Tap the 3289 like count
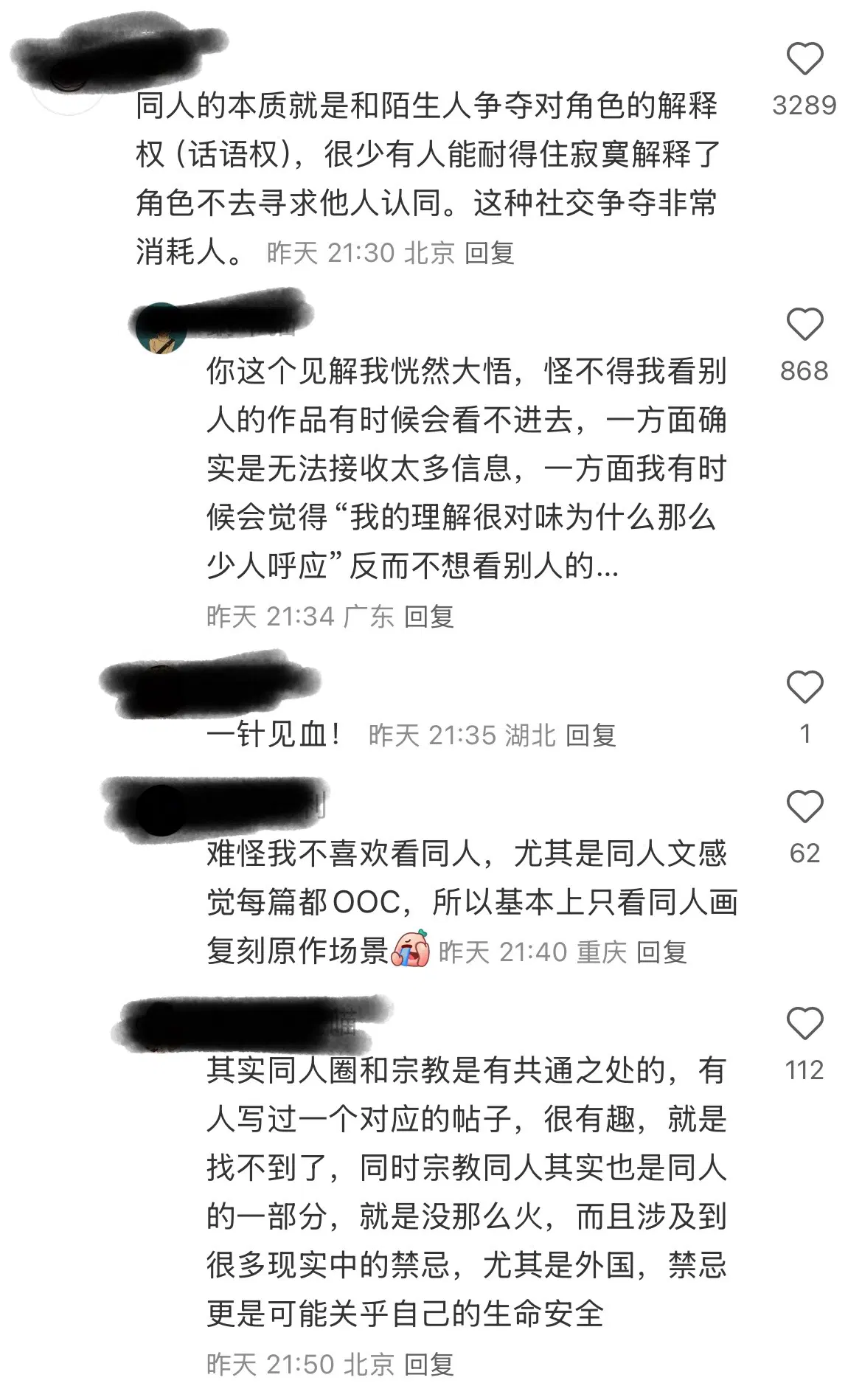The image size is (862, 1400). [804, 105]
